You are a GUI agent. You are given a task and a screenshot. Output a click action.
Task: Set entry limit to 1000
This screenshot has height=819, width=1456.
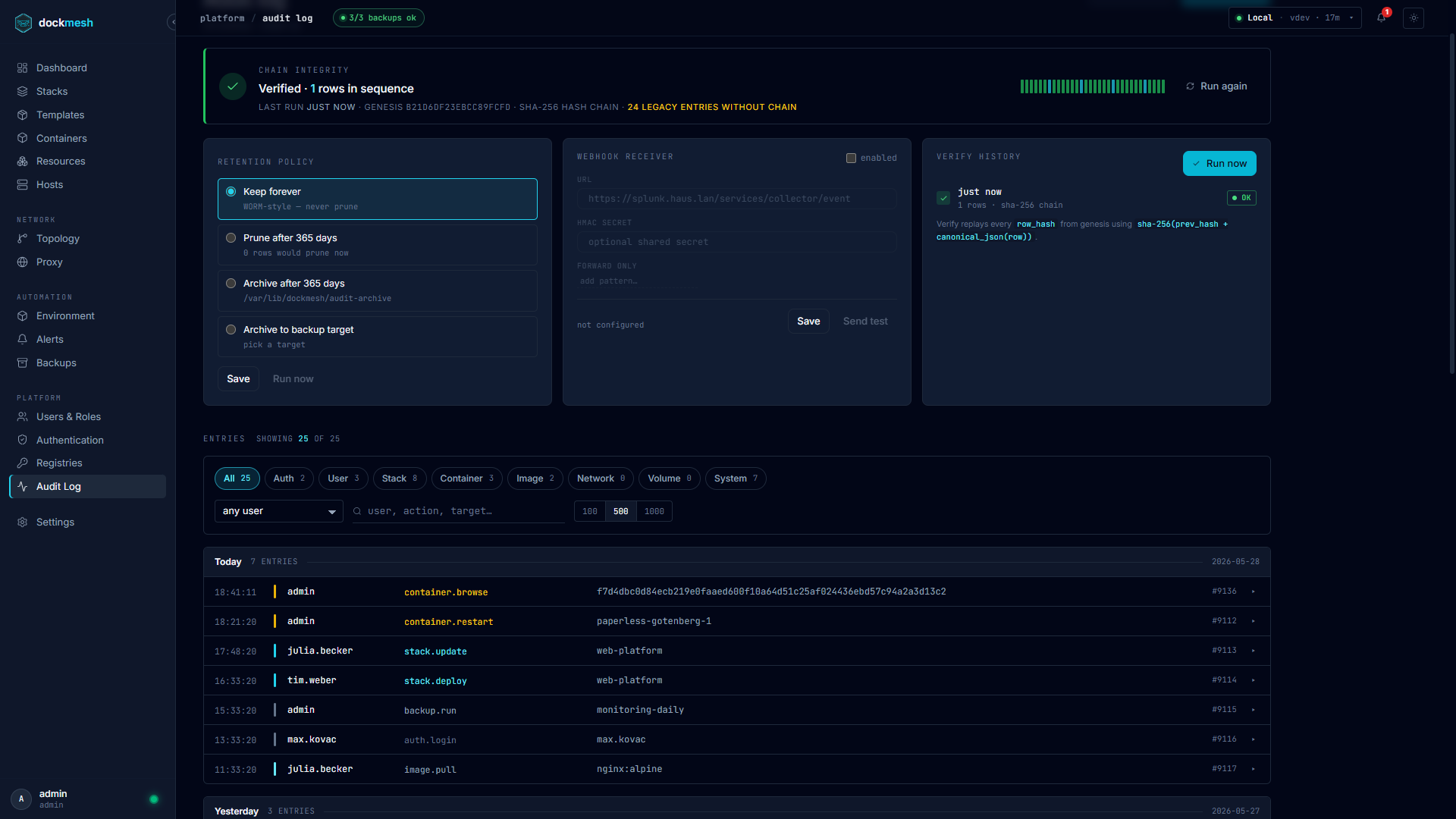pyautogui.click(x=654, y=512)
